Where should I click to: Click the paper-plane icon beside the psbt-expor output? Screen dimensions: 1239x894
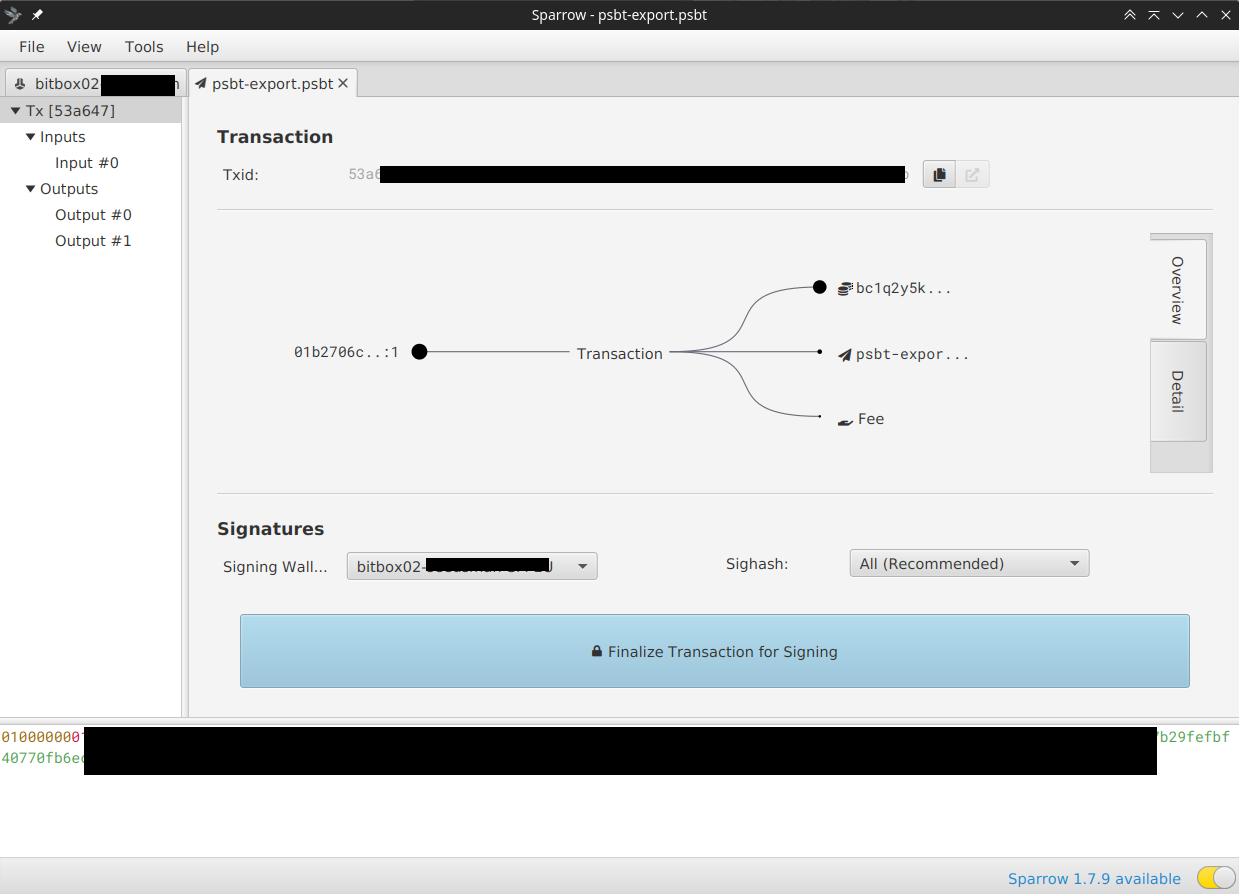tap(843, 353)
